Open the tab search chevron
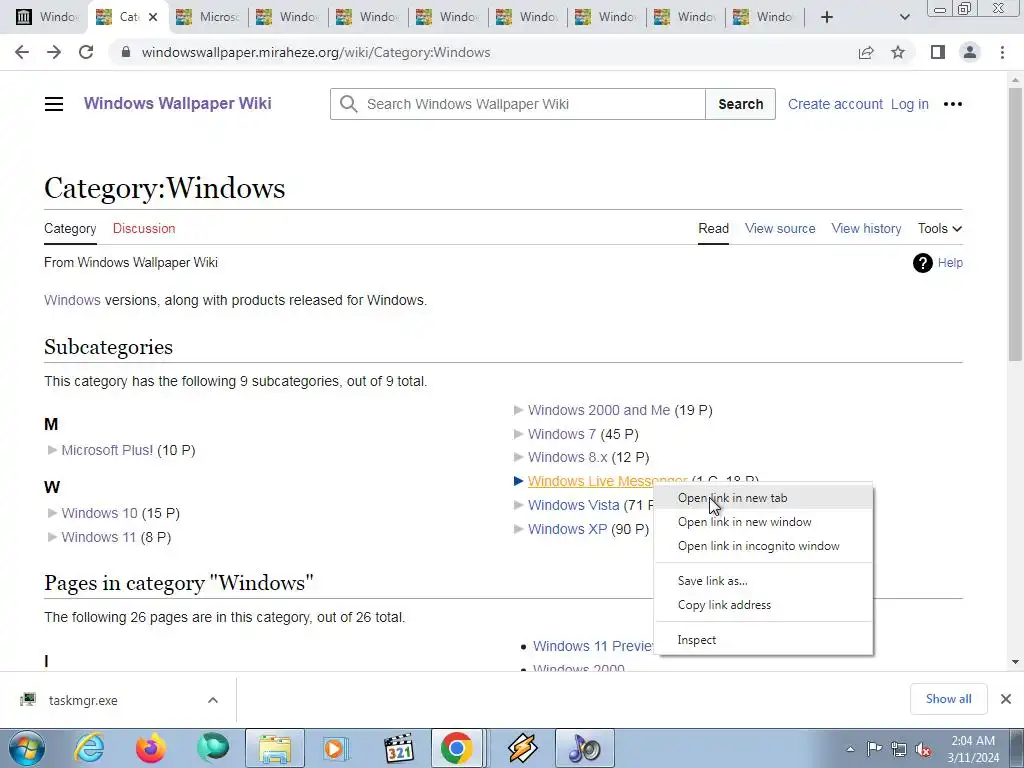This screenshot has width=1024, height=768. 904,17
